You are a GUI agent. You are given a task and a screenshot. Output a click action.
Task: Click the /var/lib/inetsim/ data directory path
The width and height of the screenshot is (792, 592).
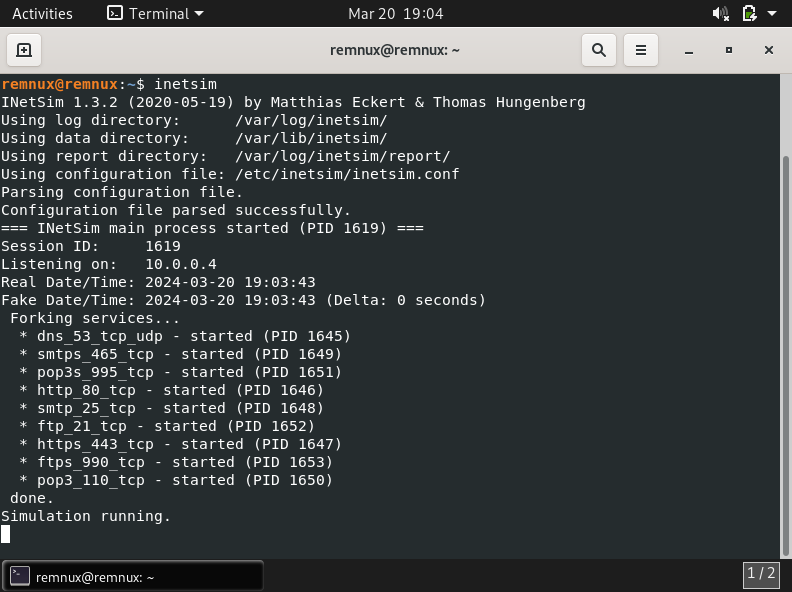click(311, 138)
